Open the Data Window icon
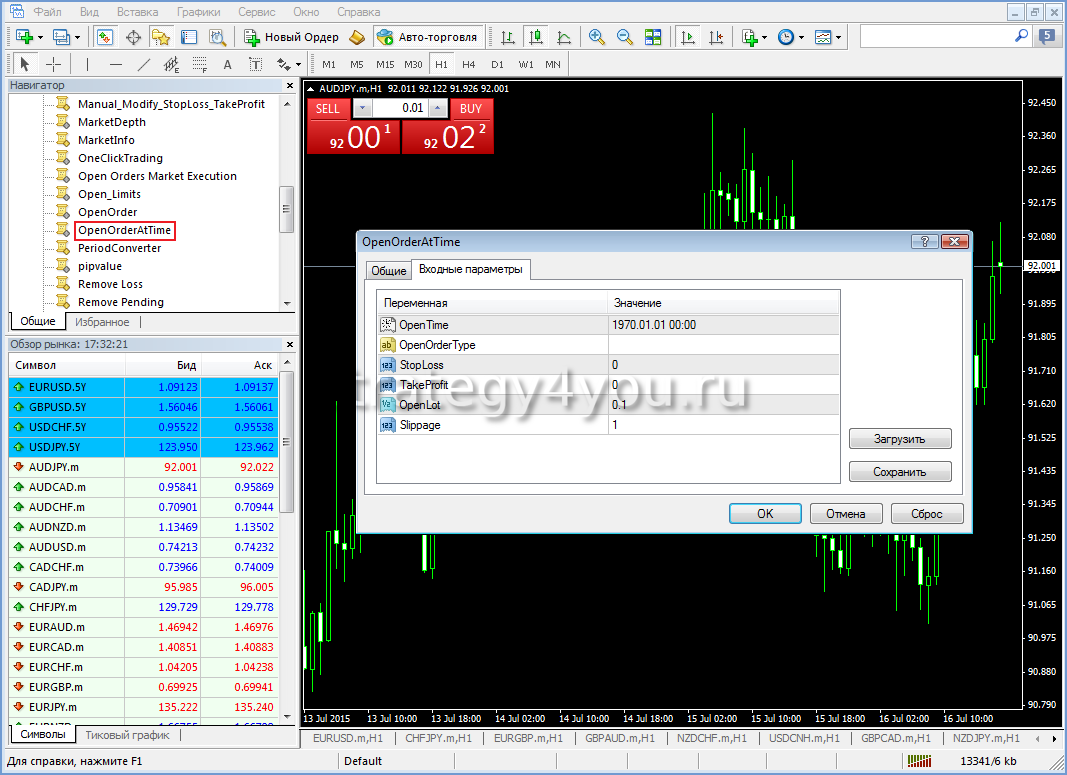 (133, 37)
